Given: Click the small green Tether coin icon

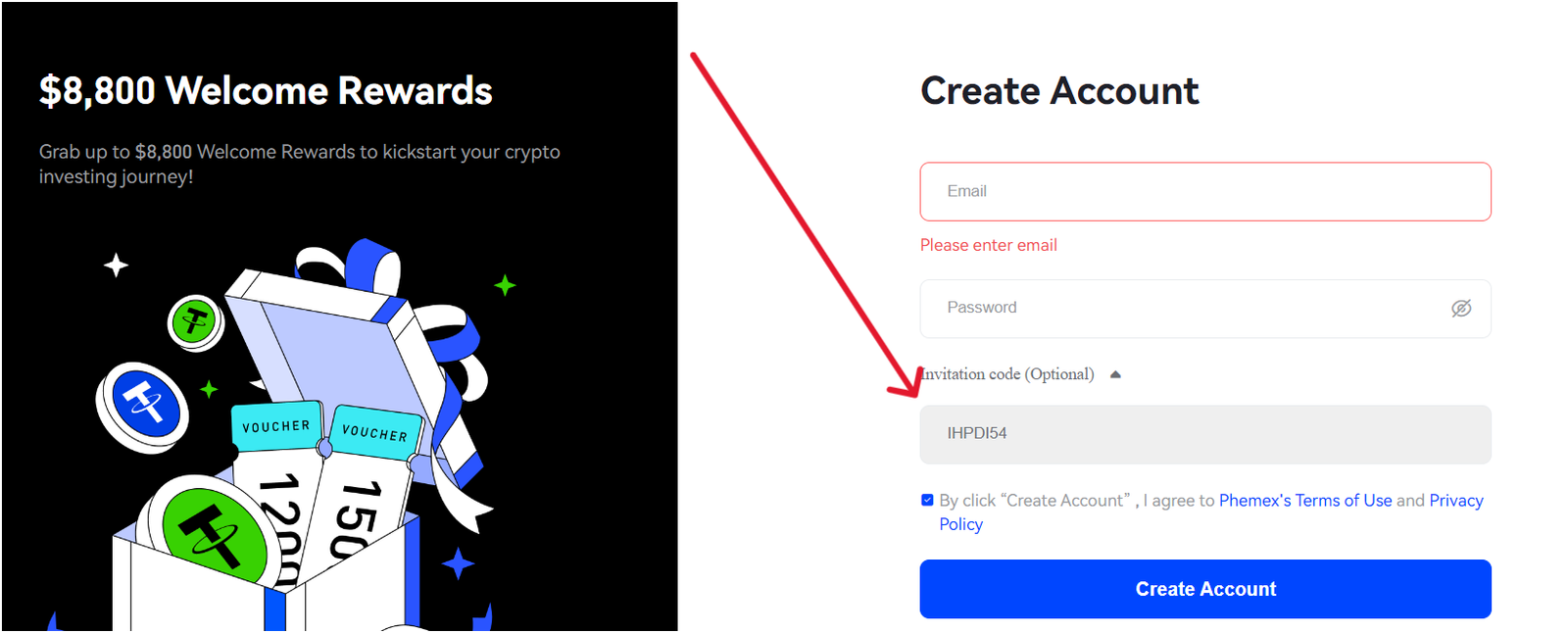Looking at the screenshot, I should pos(195,321).
